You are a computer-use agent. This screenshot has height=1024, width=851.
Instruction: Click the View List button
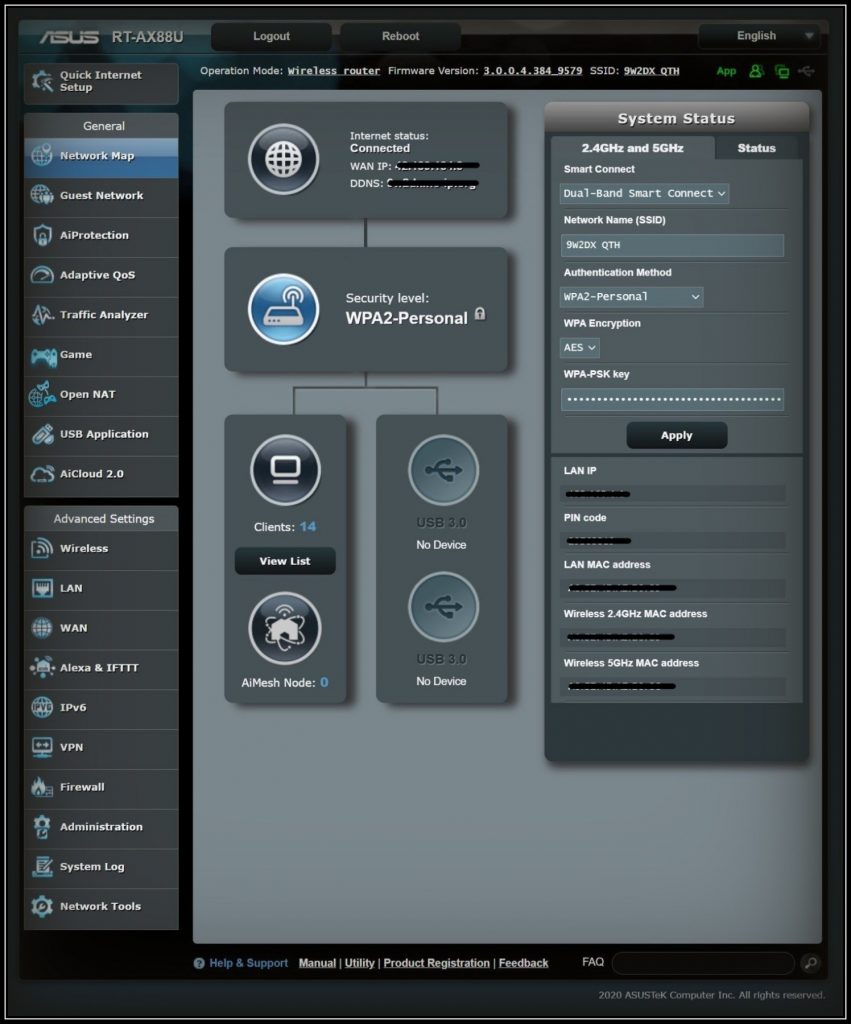285,562
